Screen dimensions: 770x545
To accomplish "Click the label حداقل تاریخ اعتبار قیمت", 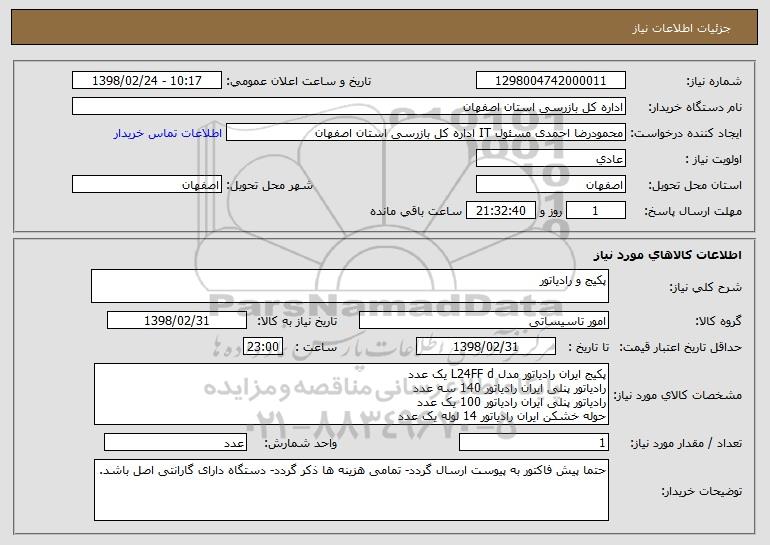I will (680, 347).
